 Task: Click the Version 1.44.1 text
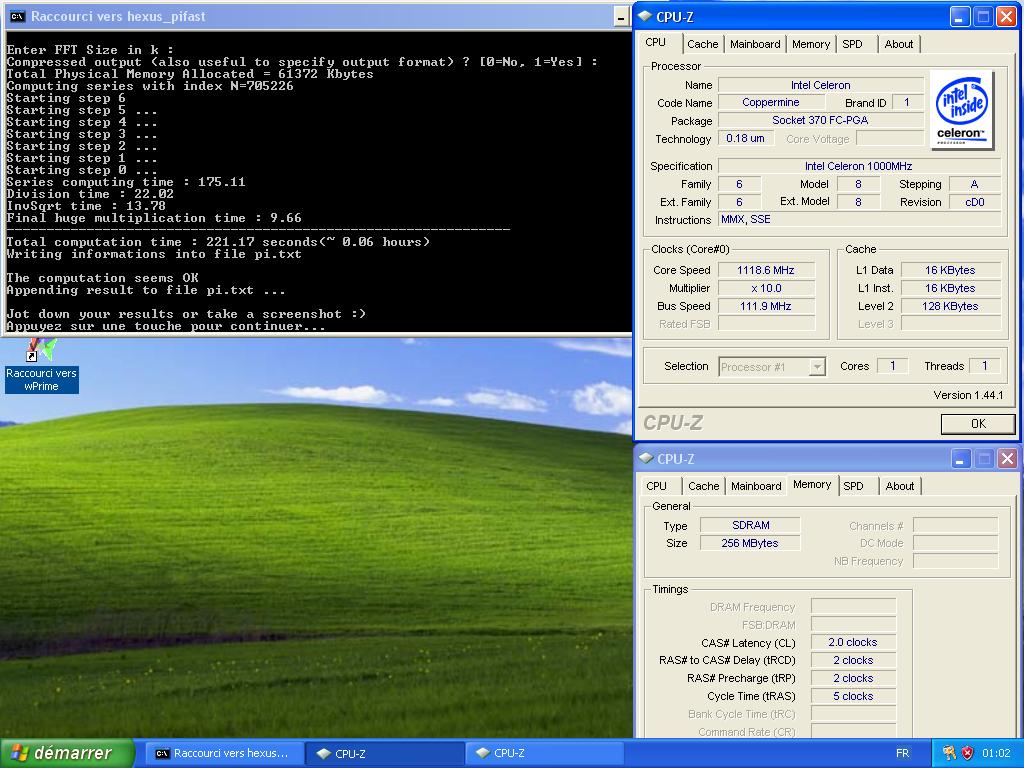(x=968, y=394)
